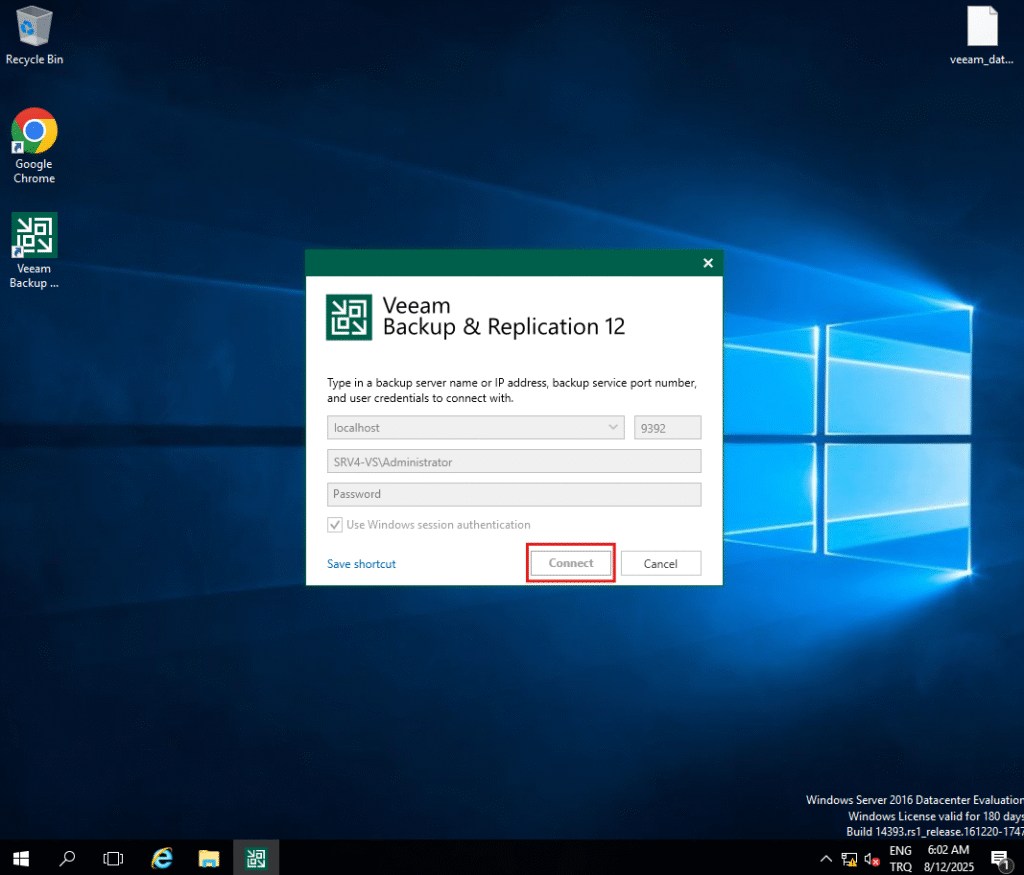Click the Veeam logo in the dialog
This screenshot has width=1024, height=875.
(349, 317)
